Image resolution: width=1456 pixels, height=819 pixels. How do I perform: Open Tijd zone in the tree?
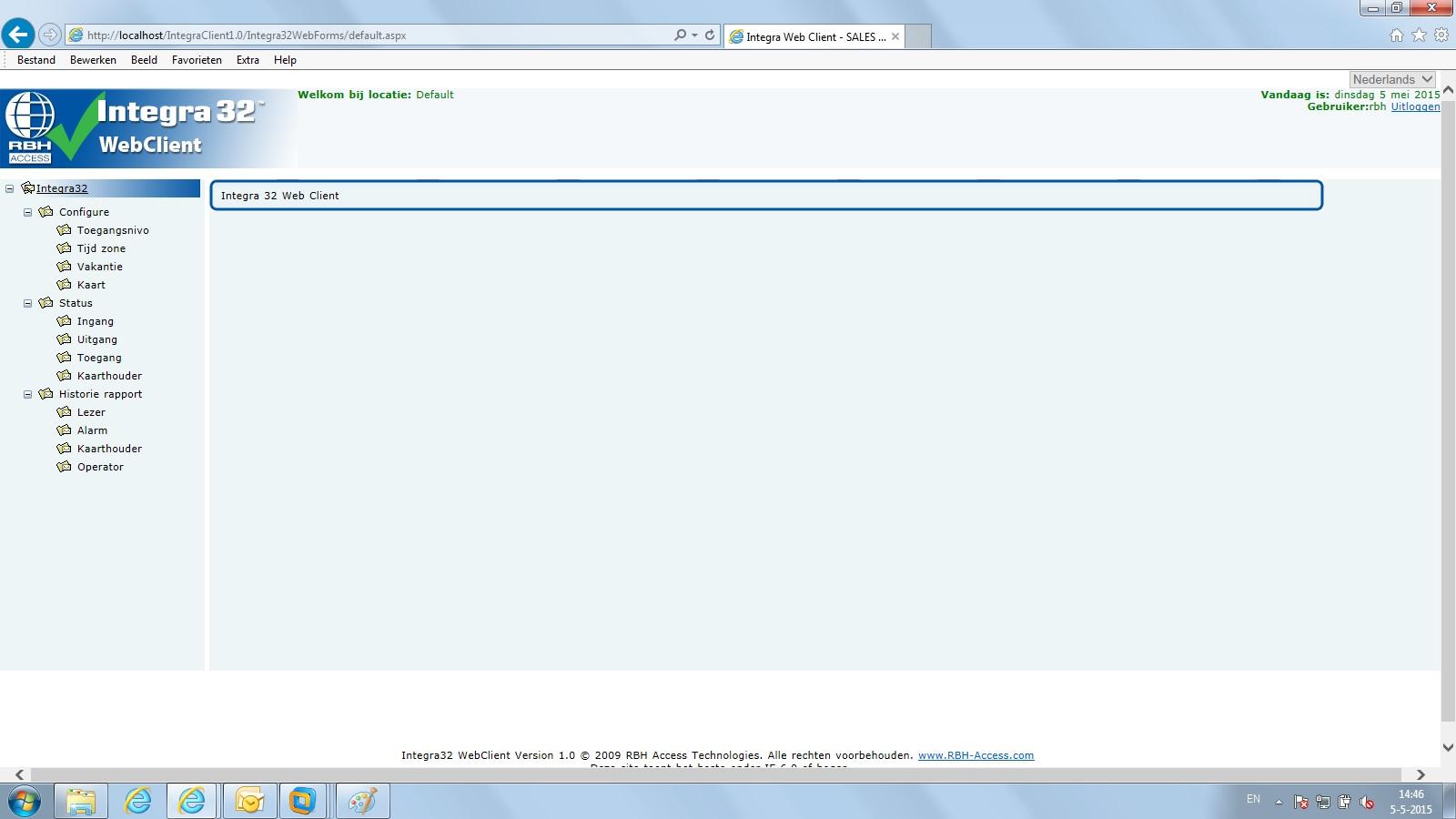[x=101, y=248]
